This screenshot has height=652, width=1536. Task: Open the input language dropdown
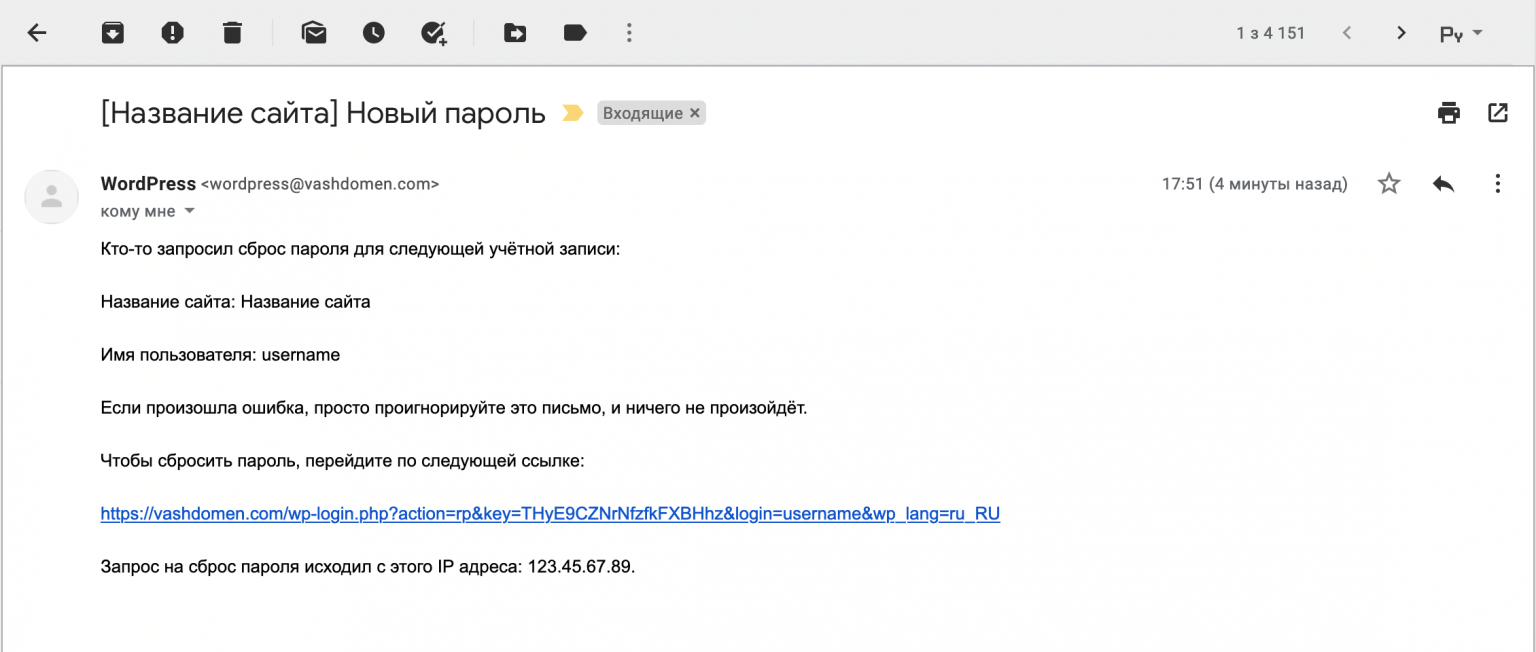1461,33
